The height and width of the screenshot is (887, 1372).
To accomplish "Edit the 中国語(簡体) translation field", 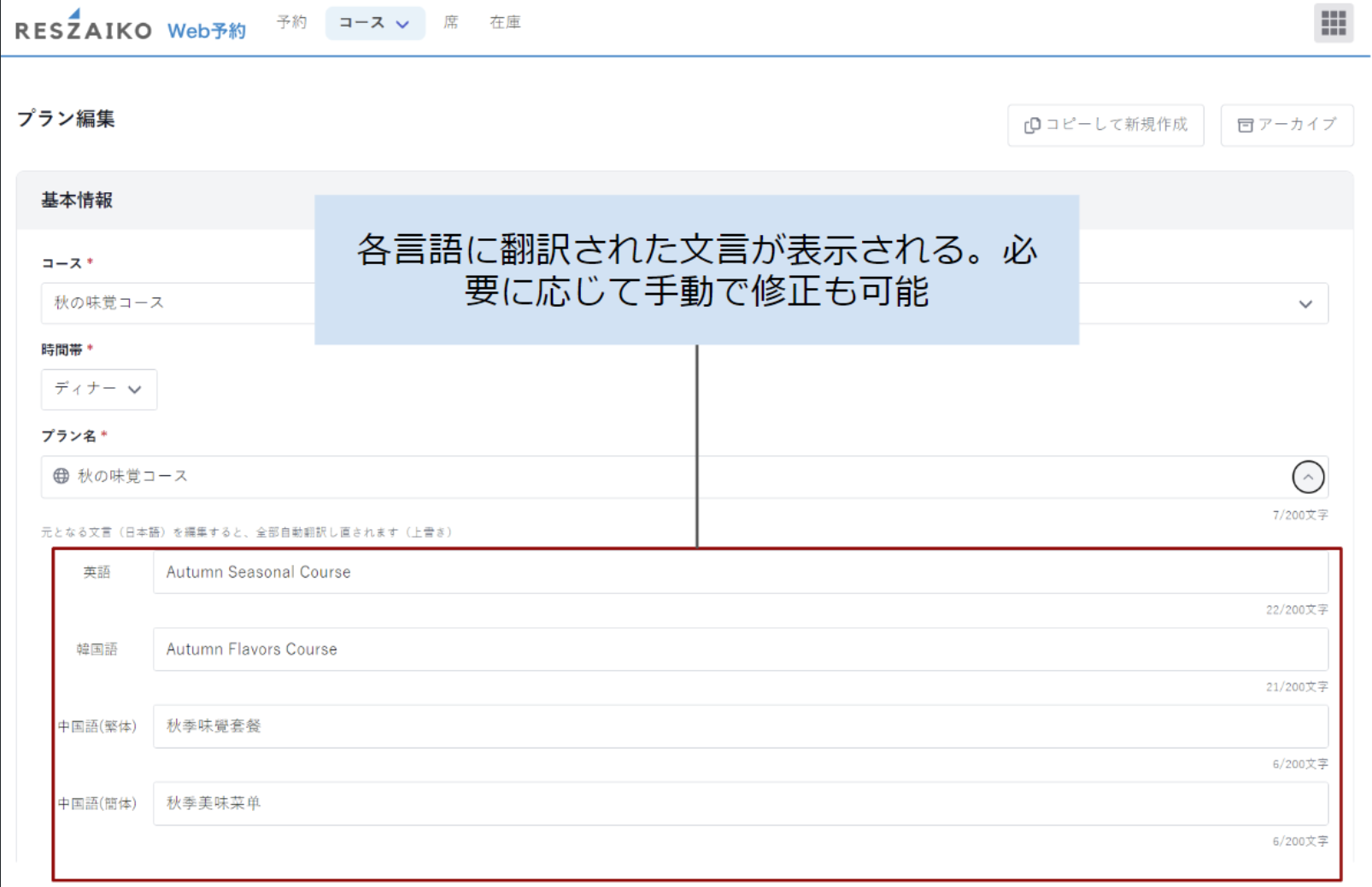I will click(740, 803).
